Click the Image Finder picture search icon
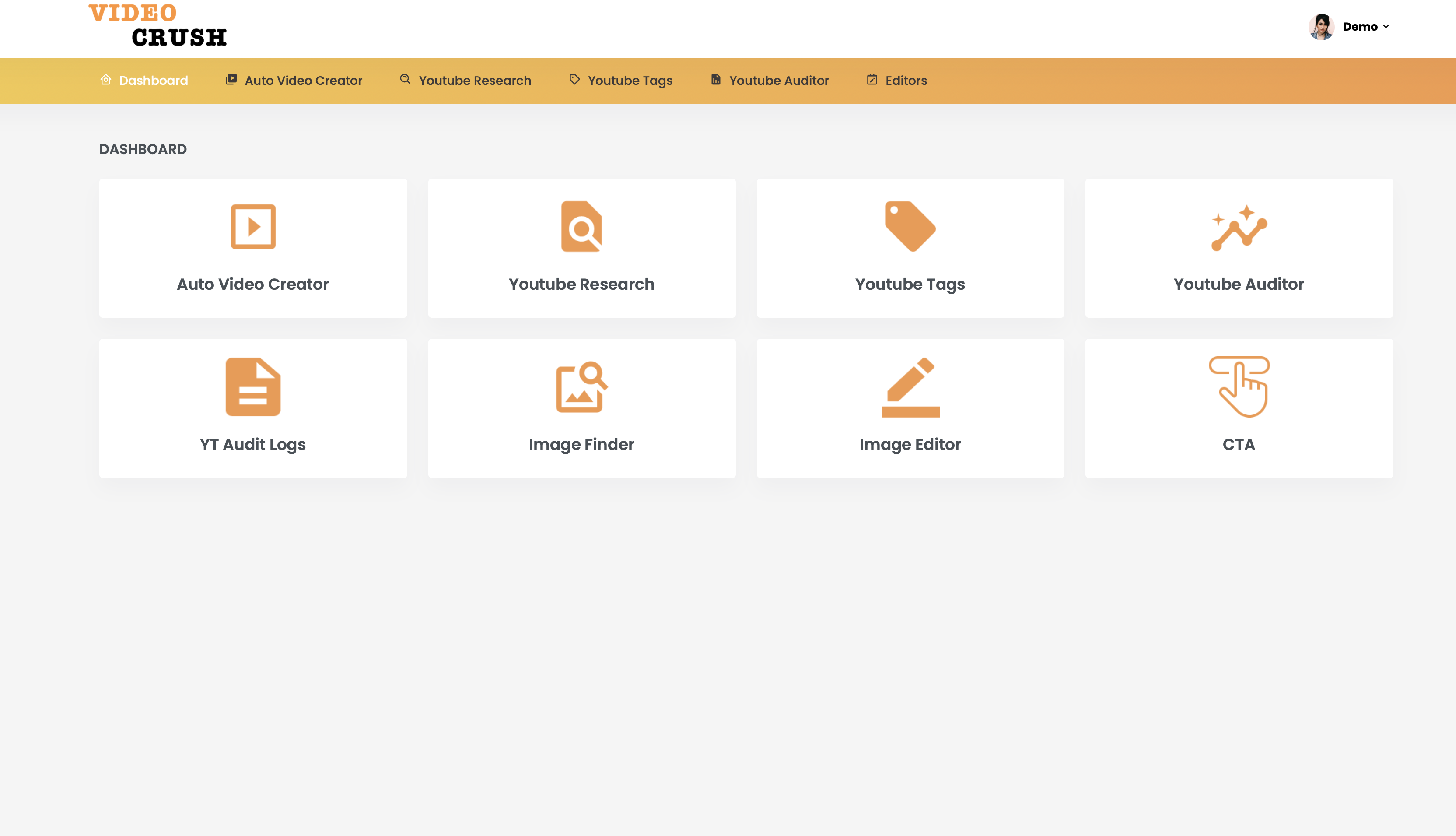 pyautogui.click(x=581, y=386)
